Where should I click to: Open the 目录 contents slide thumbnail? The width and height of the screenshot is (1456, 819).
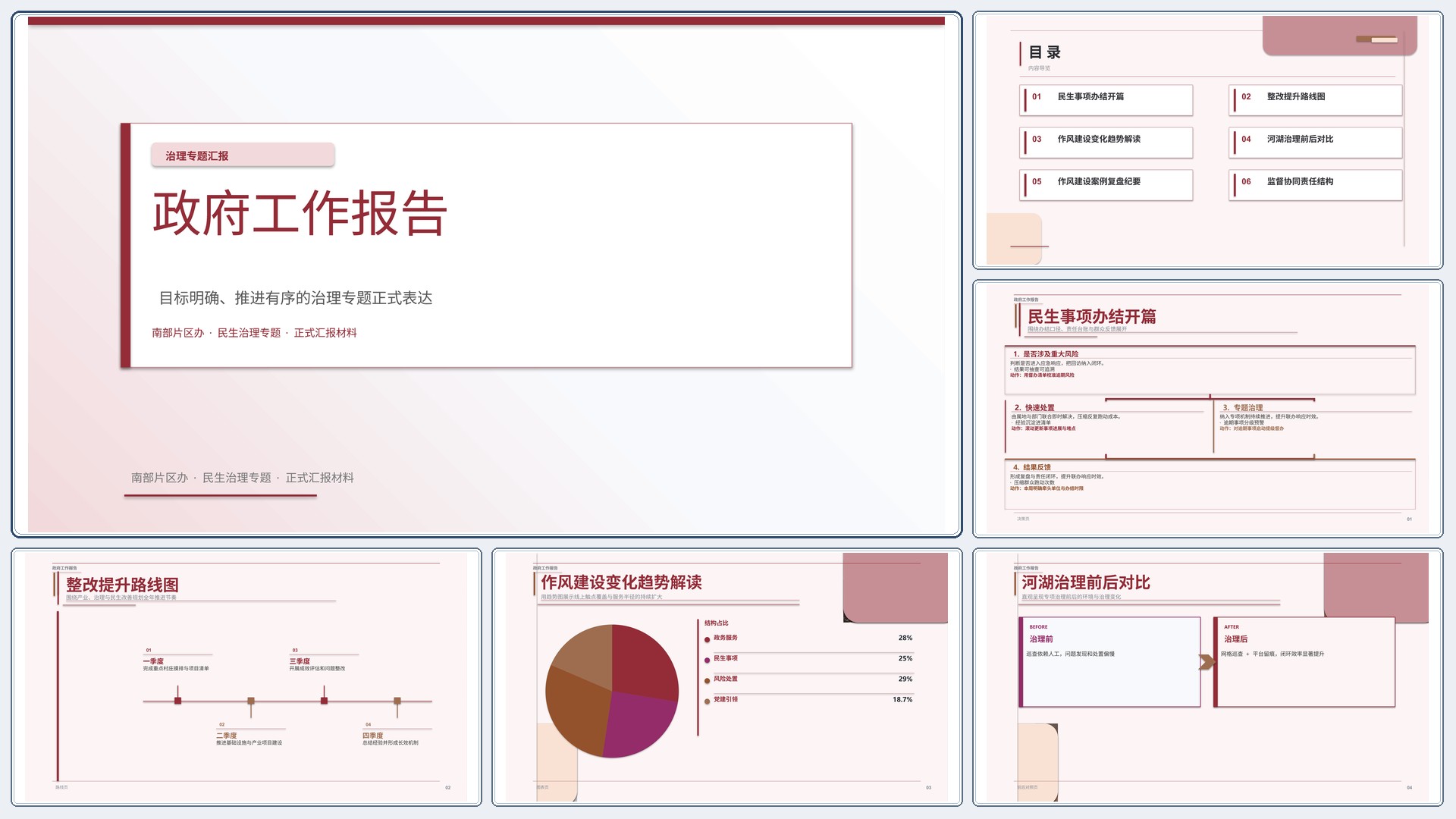point(1207,140)
